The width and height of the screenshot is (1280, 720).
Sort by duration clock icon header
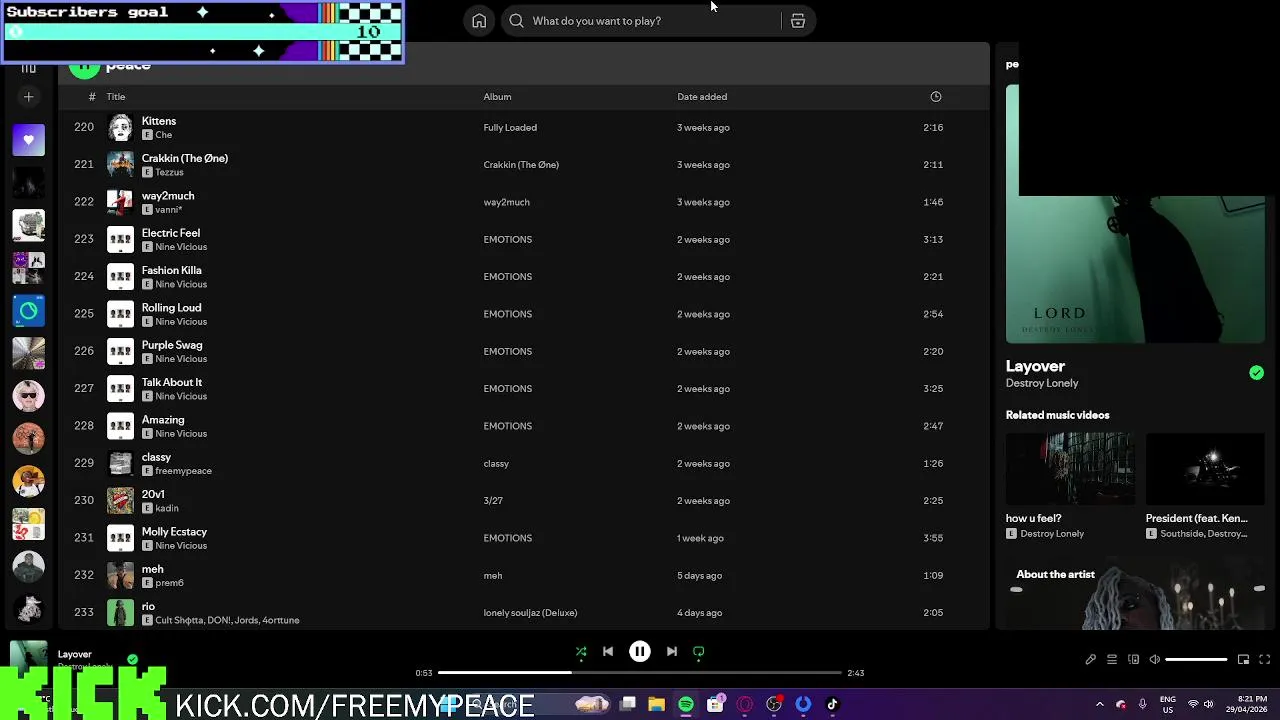(x=936, y=97)
